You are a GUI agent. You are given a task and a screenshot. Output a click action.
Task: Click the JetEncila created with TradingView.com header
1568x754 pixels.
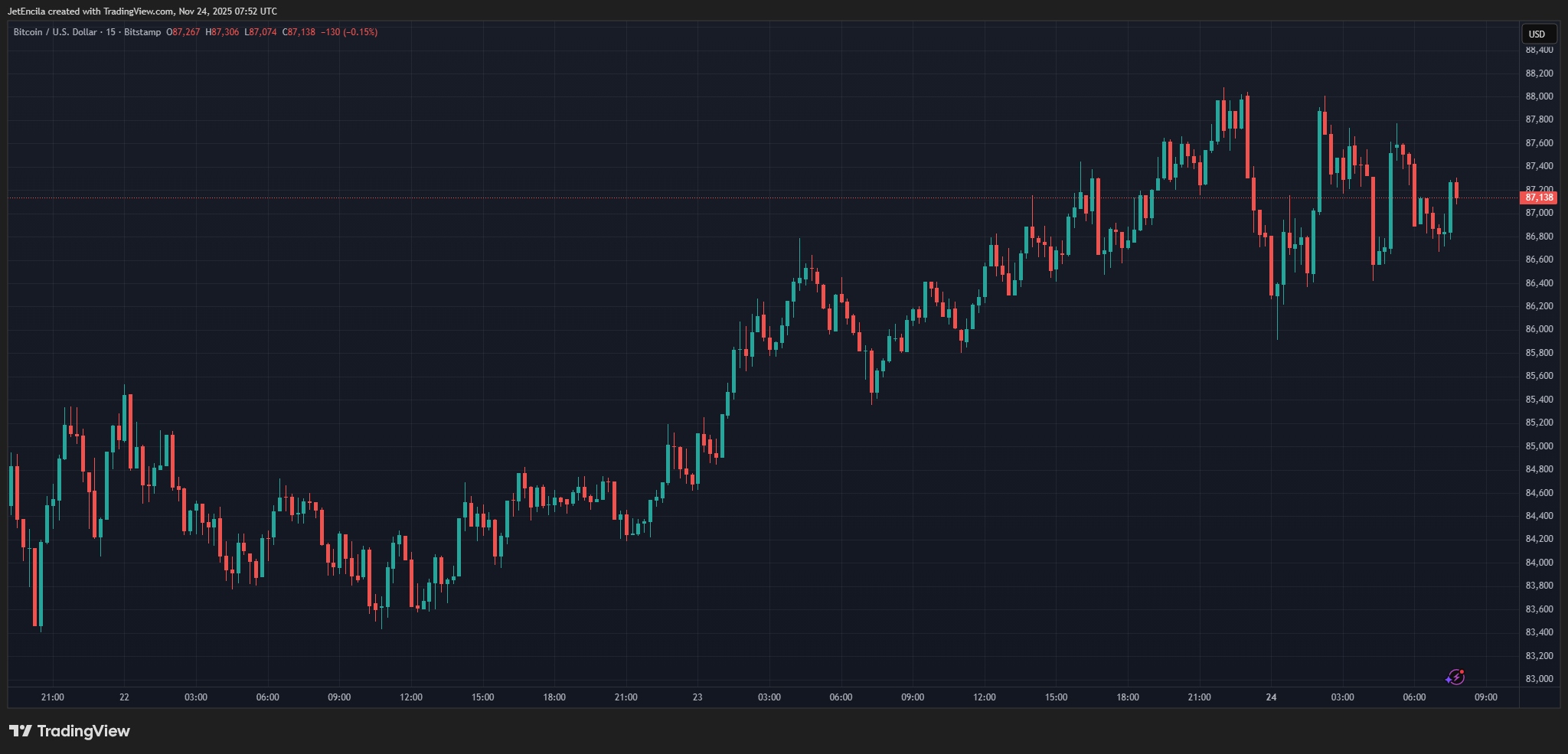click(142, 11)
